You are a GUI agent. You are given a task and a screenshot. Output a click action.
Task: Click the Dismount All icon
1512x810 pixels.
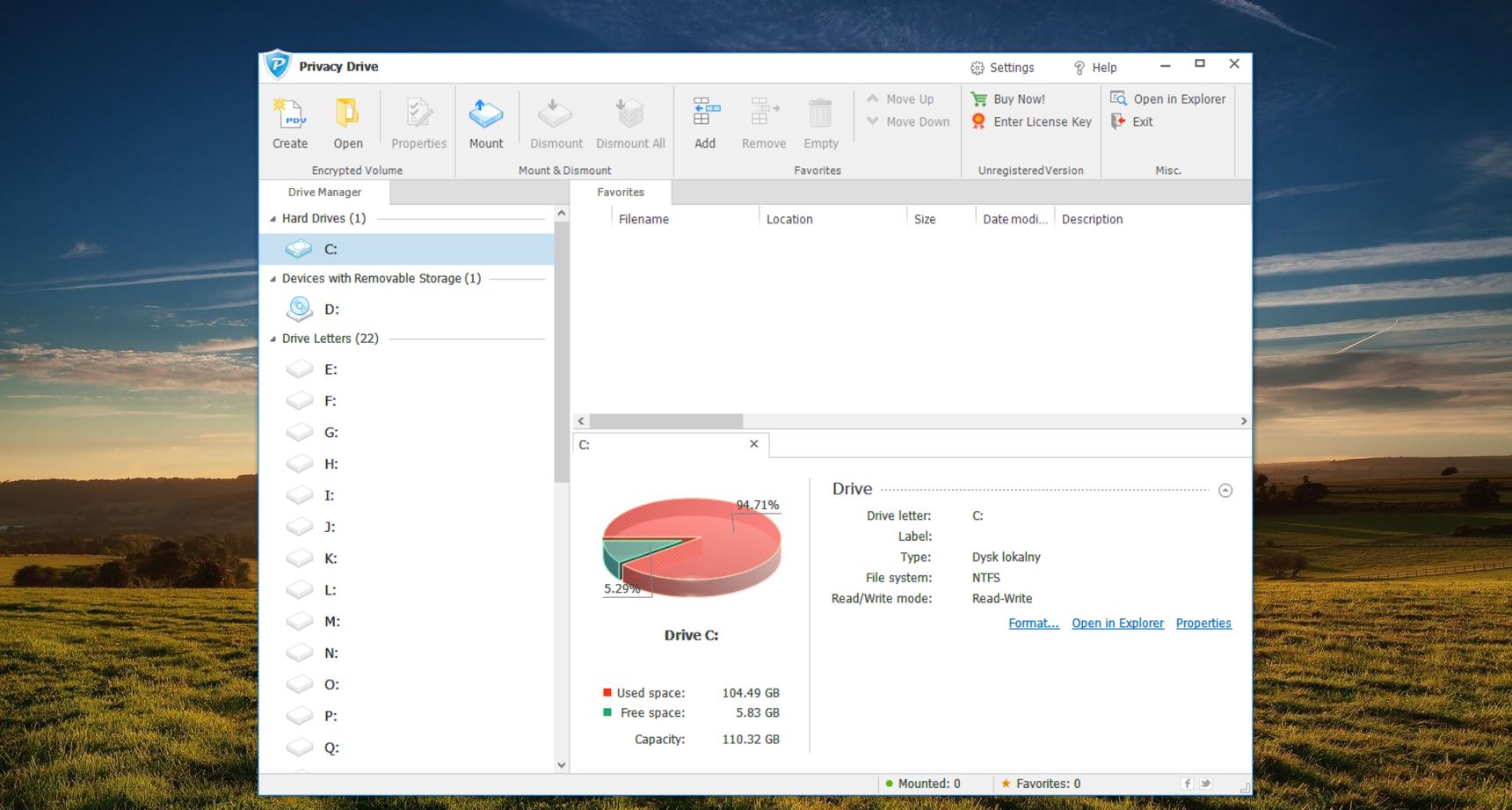pyautogui.click(x=630, y=124)
